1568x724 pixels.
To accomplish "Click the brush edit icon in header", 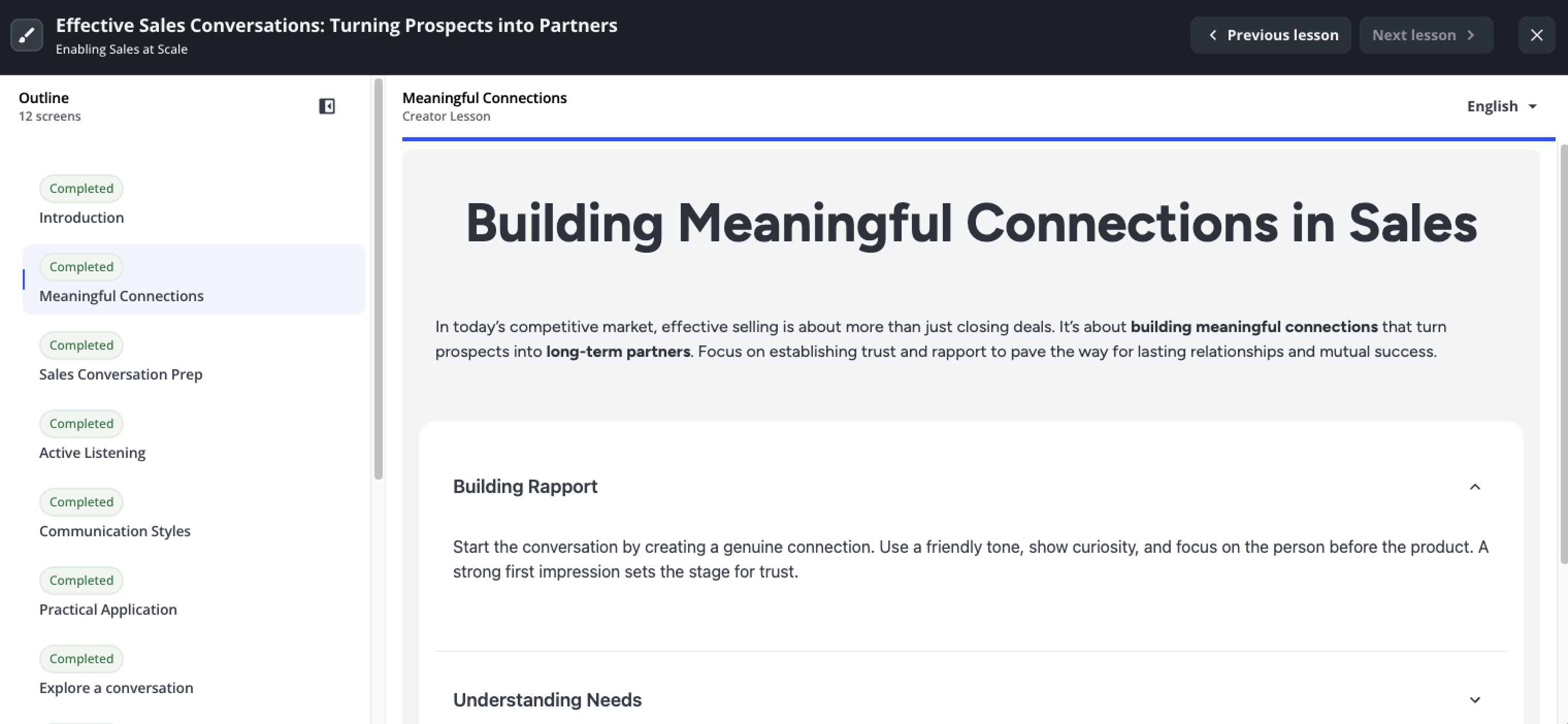I will [x=26, y=35].
